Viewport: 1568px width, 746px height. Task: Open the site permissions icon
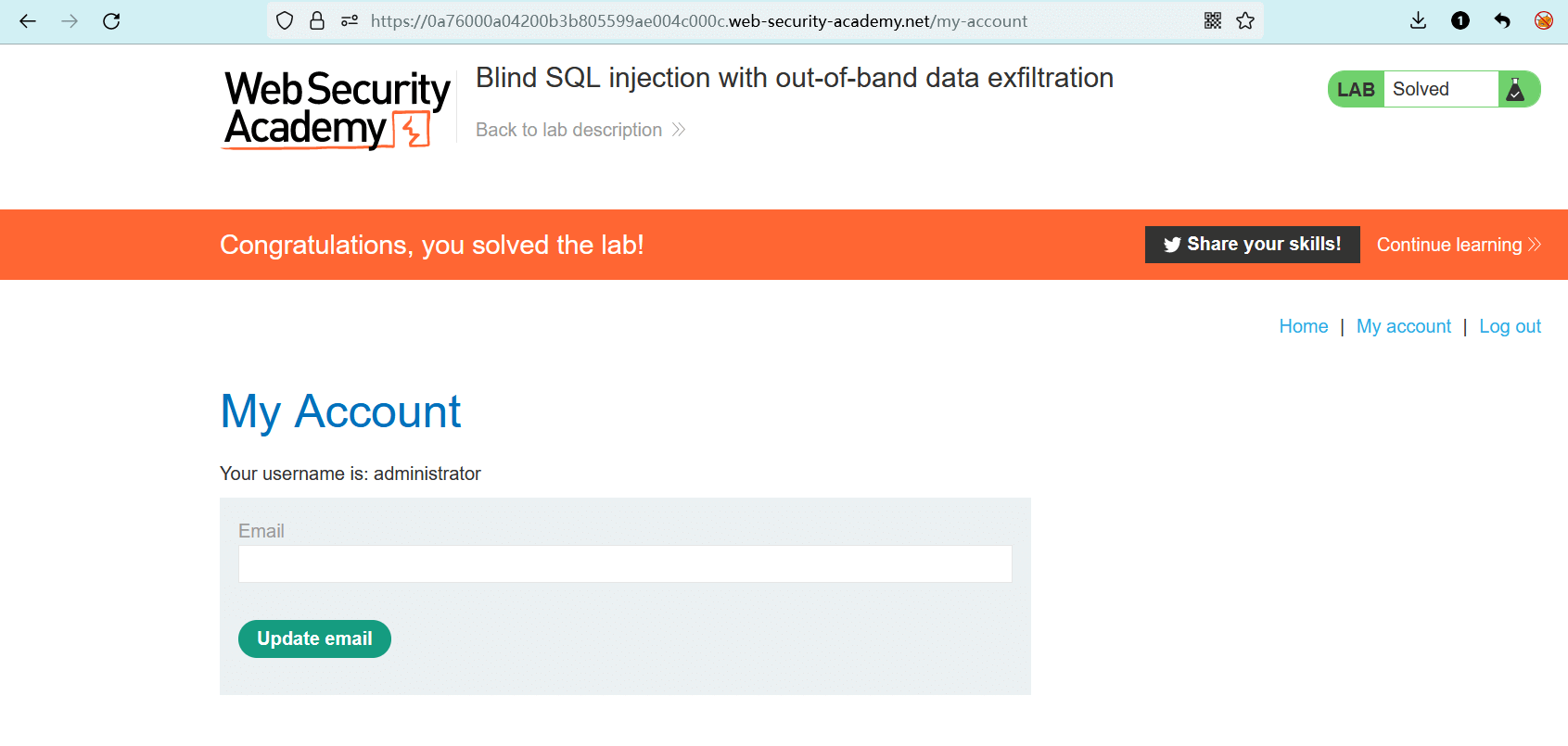[x=350, y=21]
